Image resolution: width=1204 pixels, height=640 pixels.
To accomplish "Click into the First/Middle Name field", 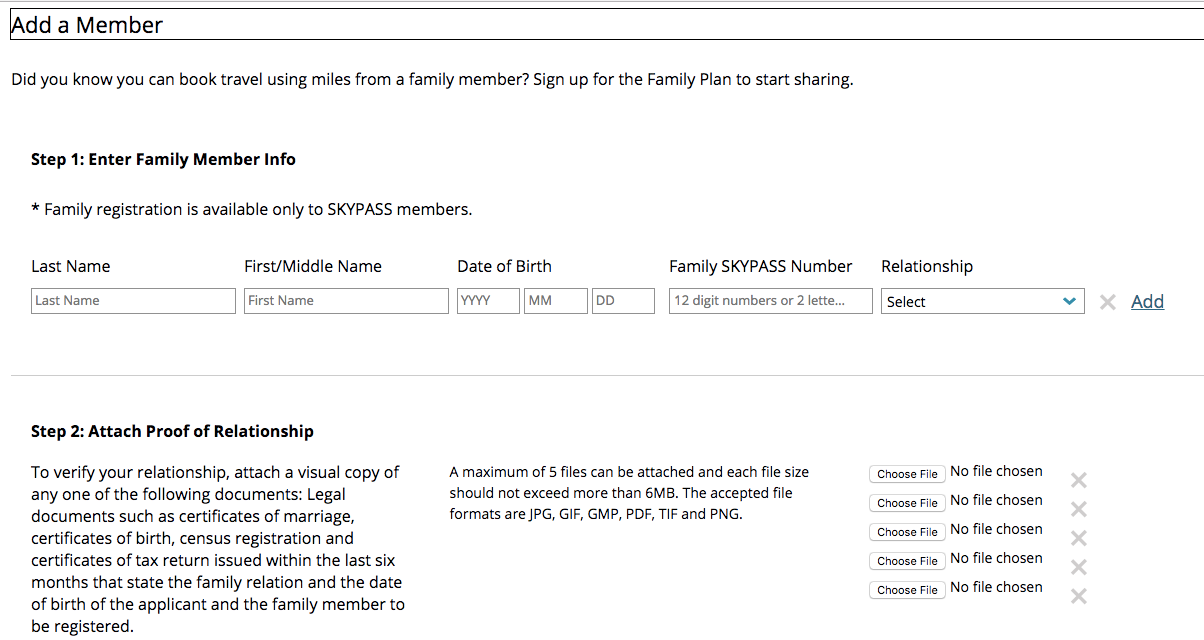I will click(x=346, y=301).
